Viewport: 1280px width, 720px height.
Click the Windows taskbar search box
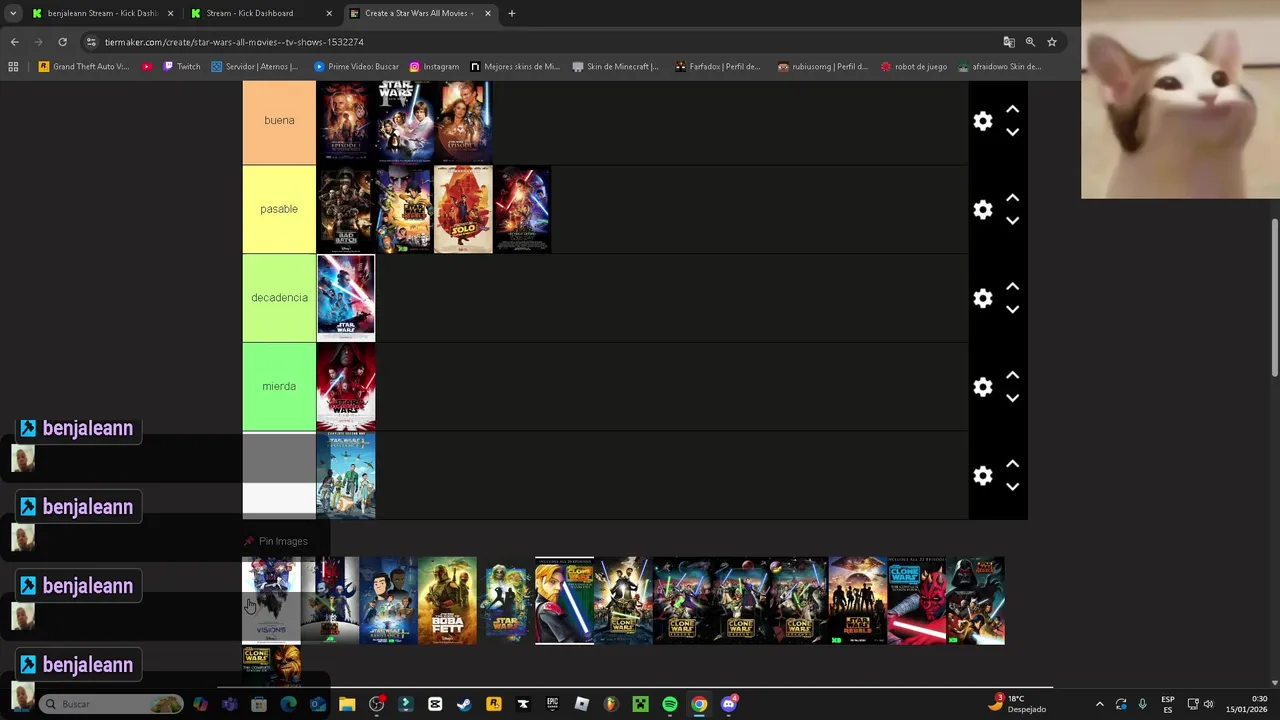(x=111, y=704)
